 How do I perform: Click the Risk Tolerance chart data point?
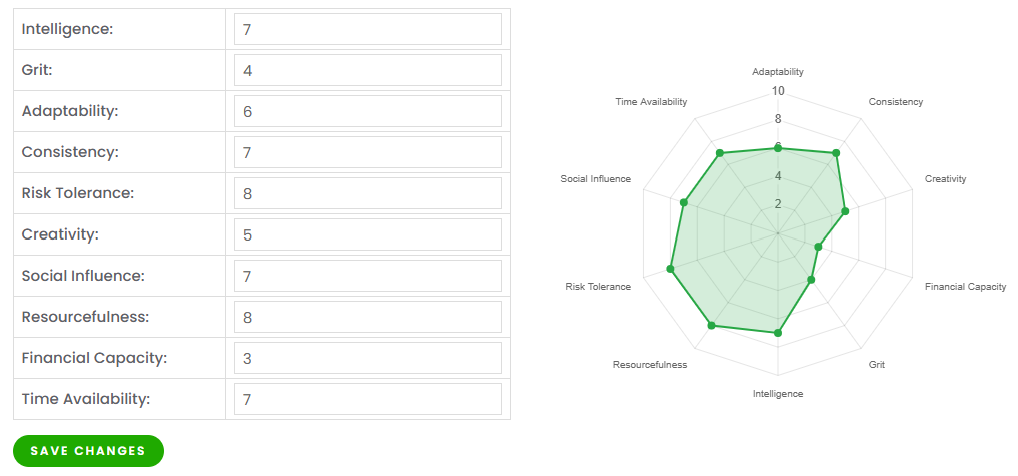(x=670, y=268)
